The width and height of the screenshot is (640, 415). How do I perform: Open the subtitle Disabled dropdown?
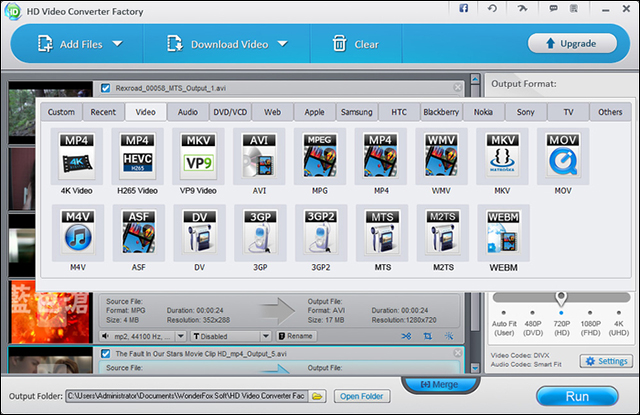tap(266, 336)
